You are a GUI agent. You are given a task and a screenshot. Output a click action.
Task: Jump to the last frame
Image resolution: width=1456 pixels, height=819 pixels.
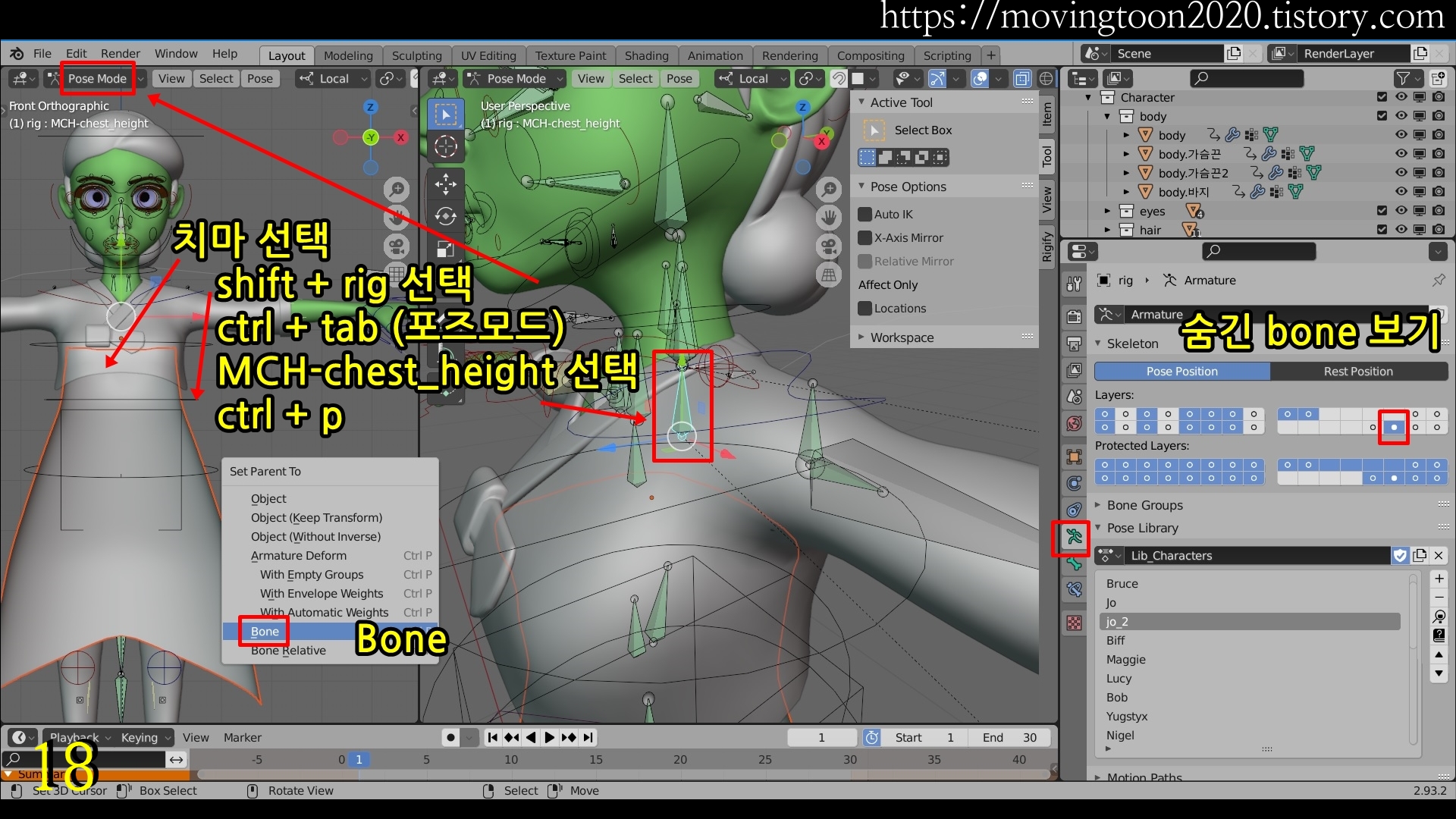click(588, 737)
